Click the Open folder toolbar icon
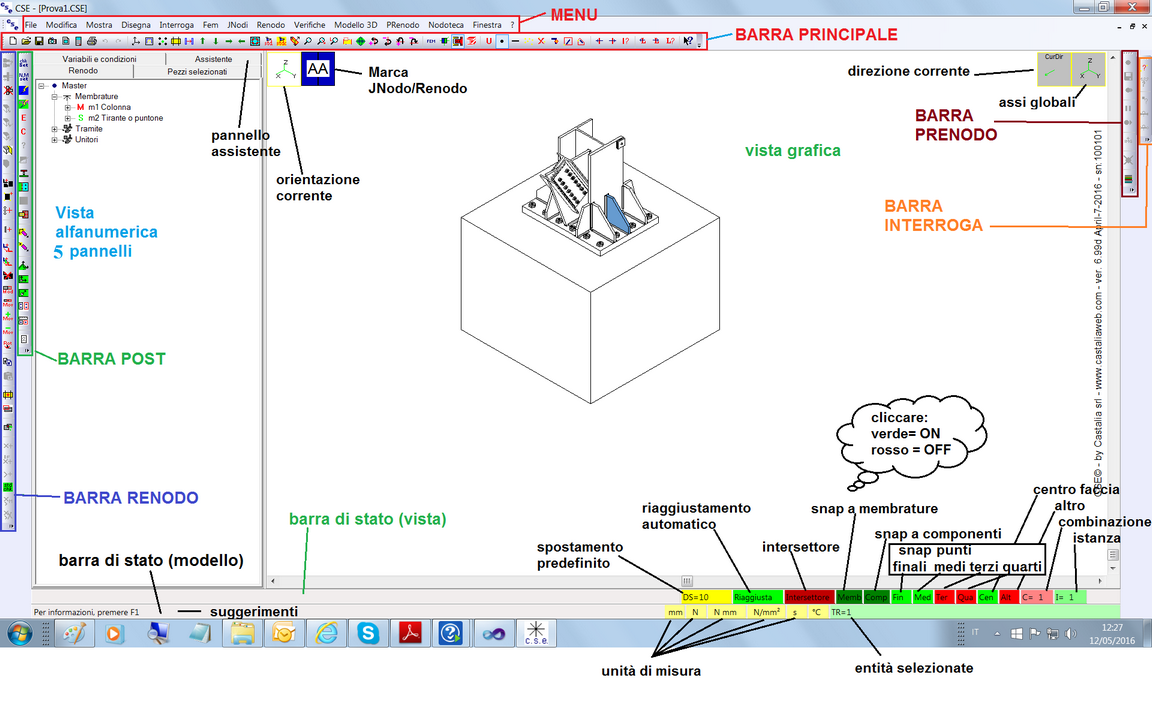This screenshot has height=716, width=1152. (25, 41)
